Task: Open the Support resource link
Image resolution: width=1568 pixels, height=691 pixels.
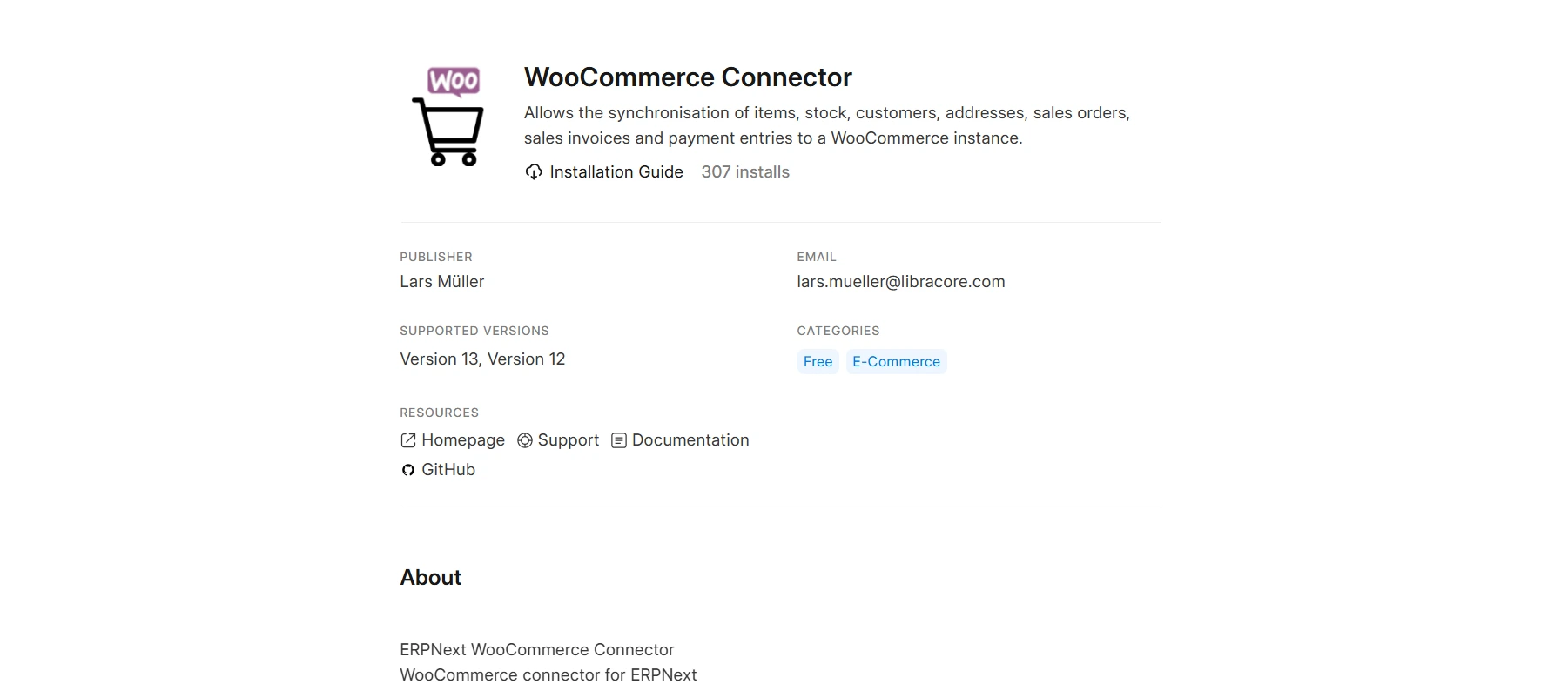Action: point(568,440)
